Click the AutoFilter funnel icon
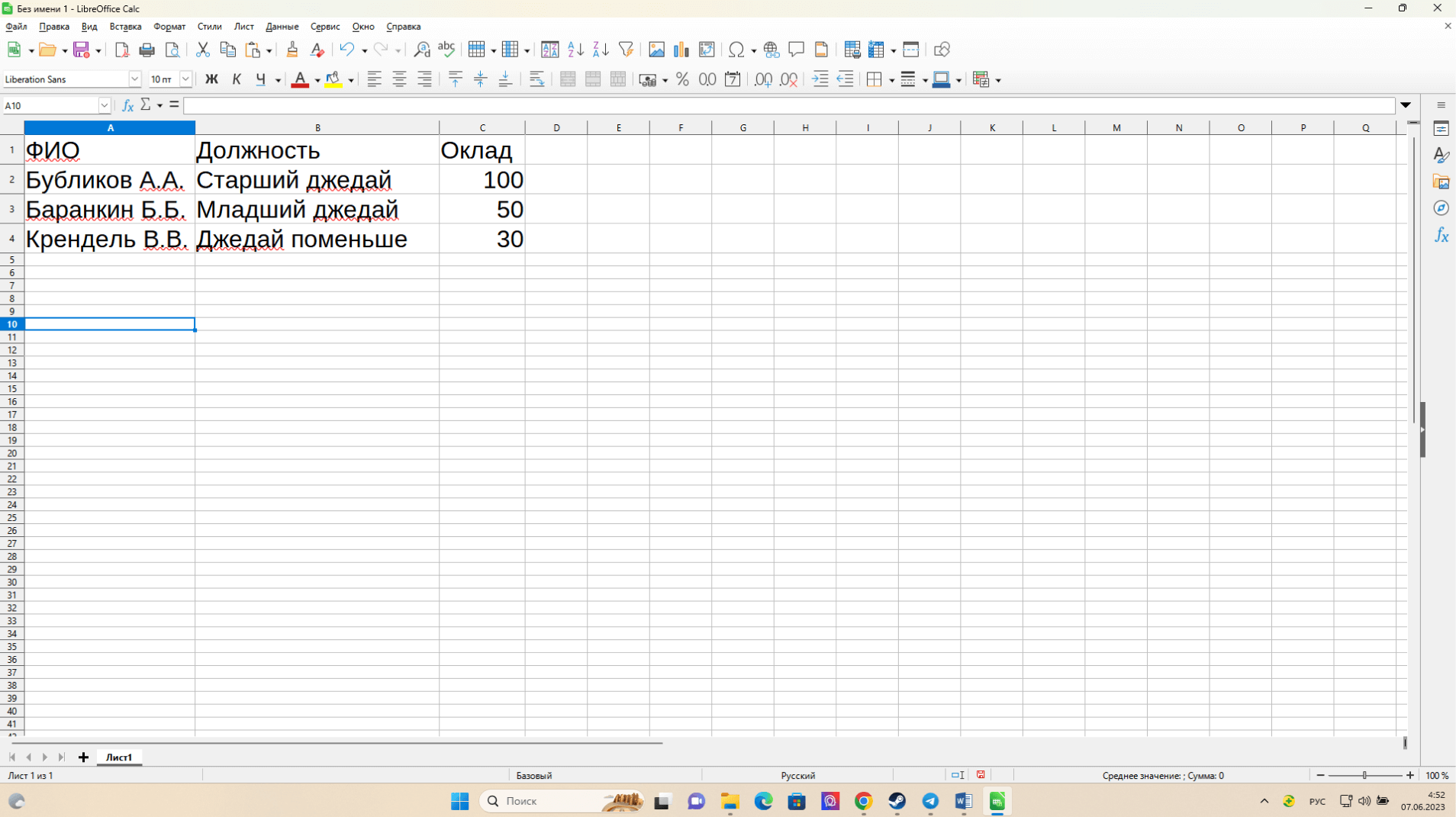 point(627,50)
